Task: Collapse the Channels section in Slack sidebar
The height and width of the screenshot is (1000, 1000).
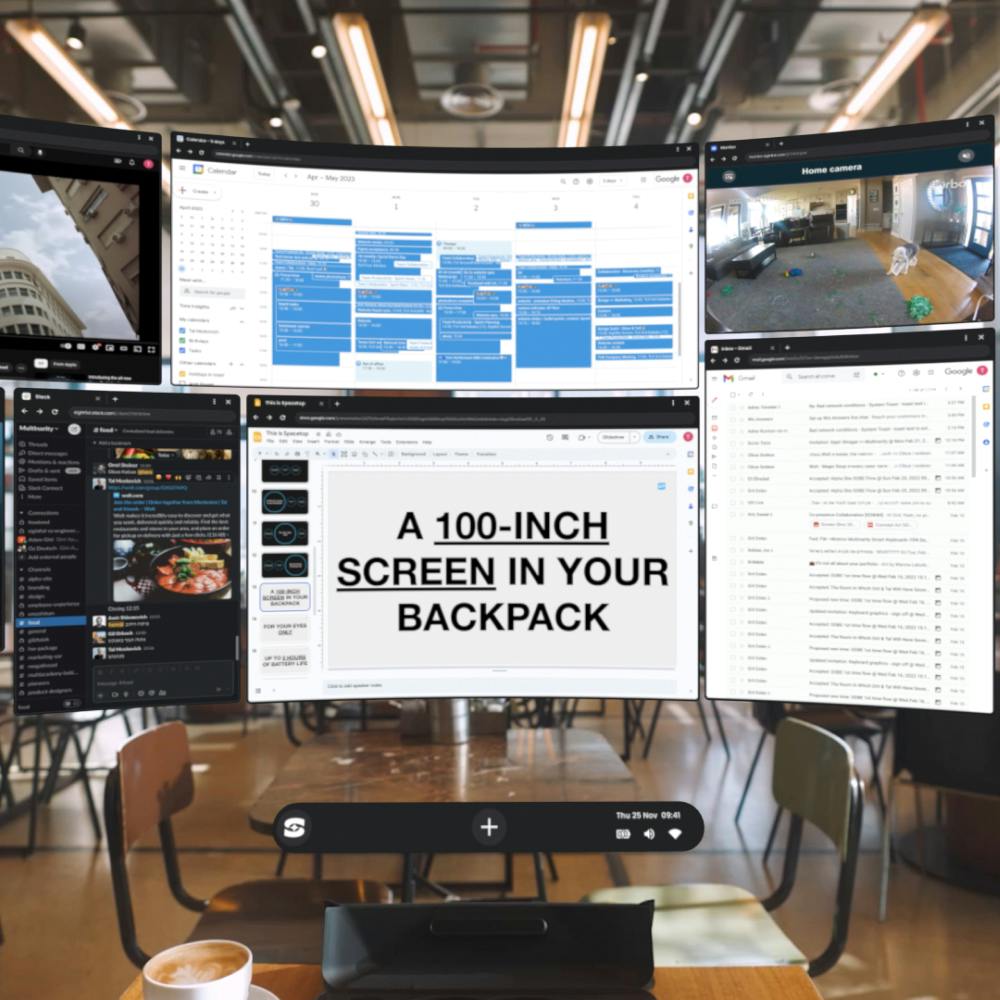Action: [x=23, y=570]
